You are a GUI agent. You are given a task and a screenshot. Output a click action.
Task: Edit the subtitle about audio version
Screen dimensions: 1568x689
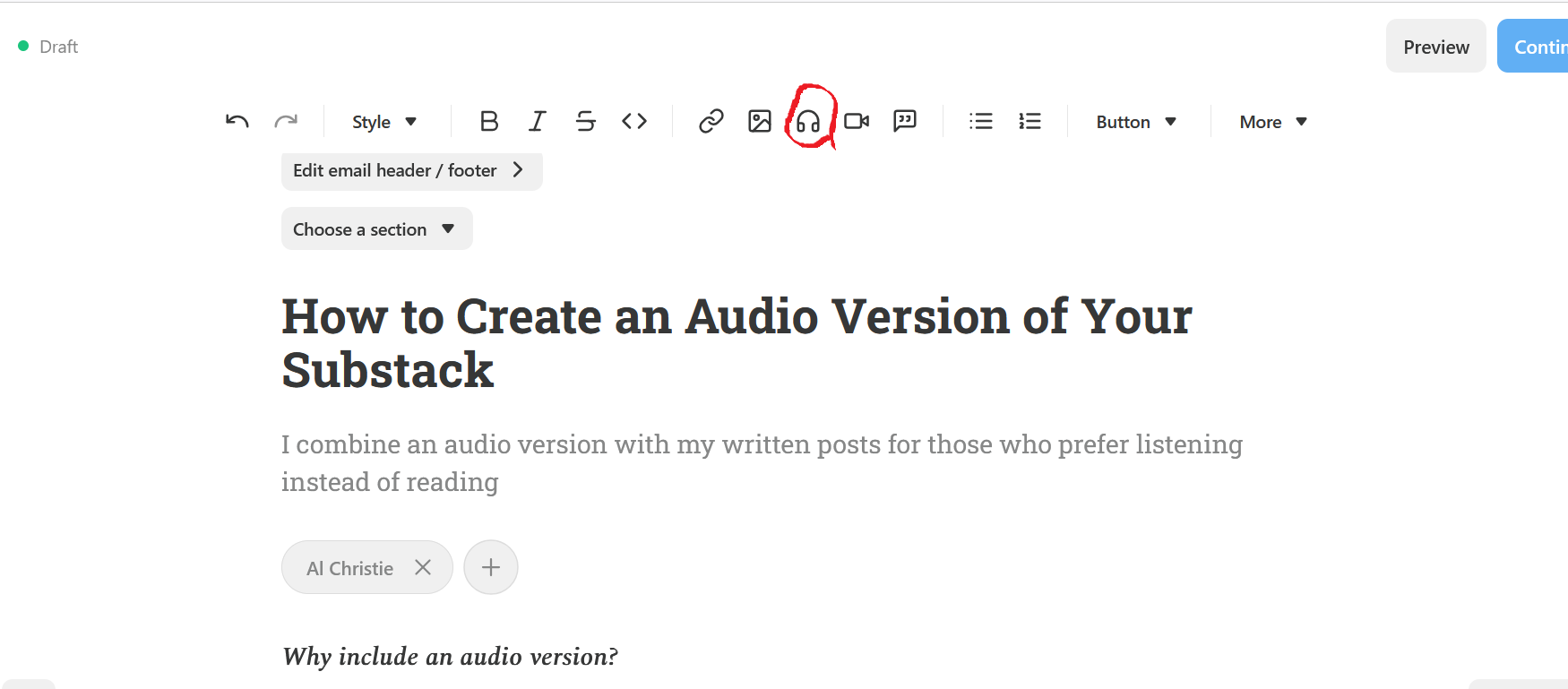coord(762,463)
